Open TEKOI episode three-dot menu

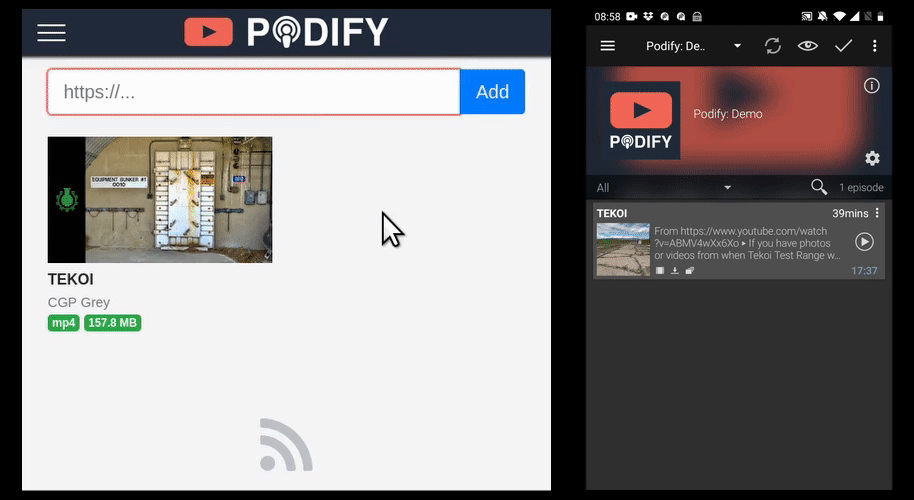(x=877, y=213)
